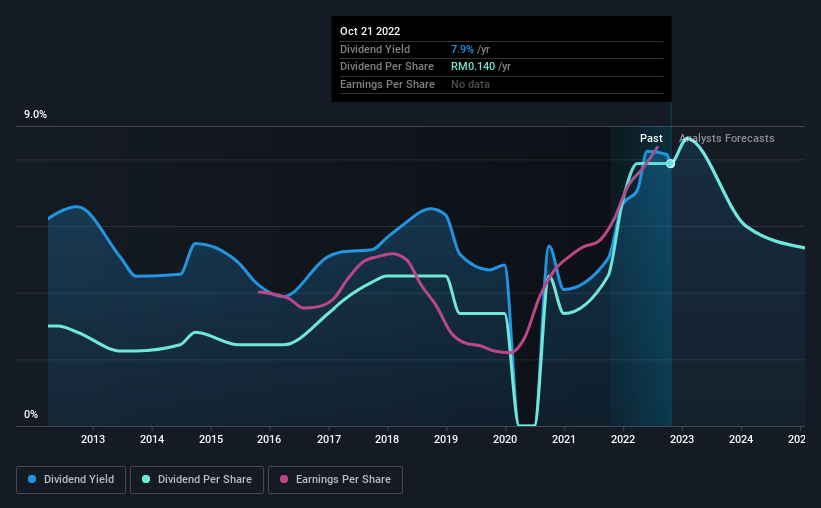Click the 'Oct 21 2022' tooltip date
Image resolution: width=821 pixels, height=508 pixels.
tap(370, 31)
